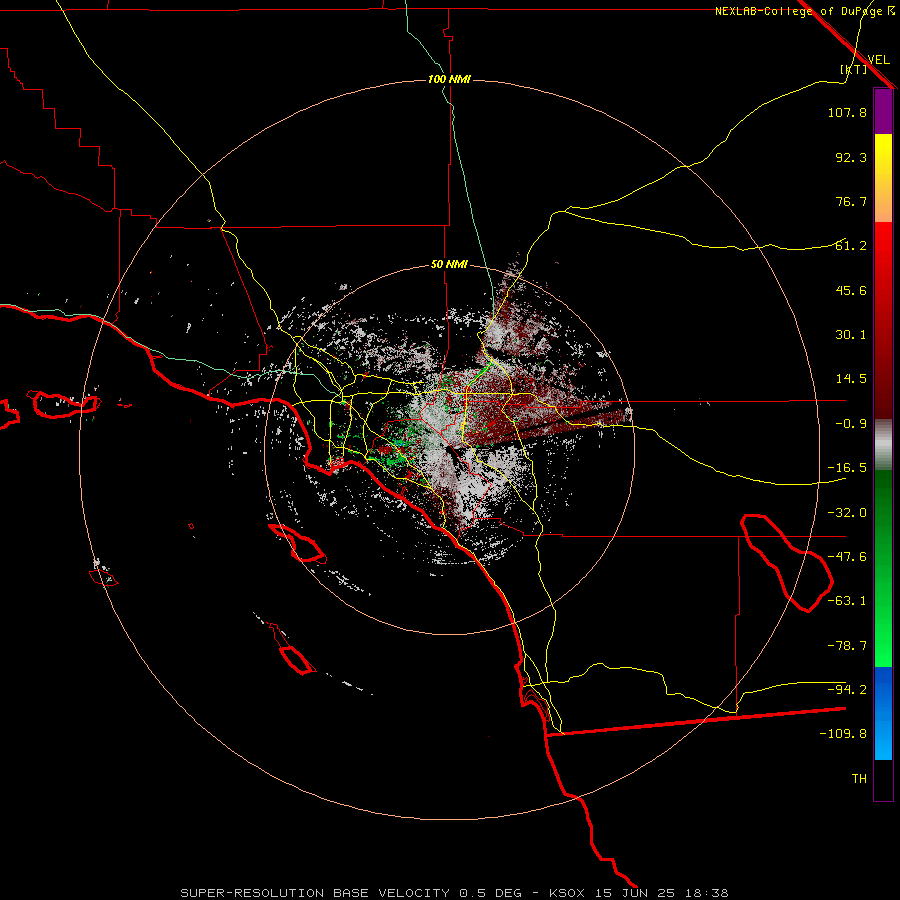This screenshot has height=900, width=900.
Task: Pick the purple segment of the color bar
Action: pos(883,111)
